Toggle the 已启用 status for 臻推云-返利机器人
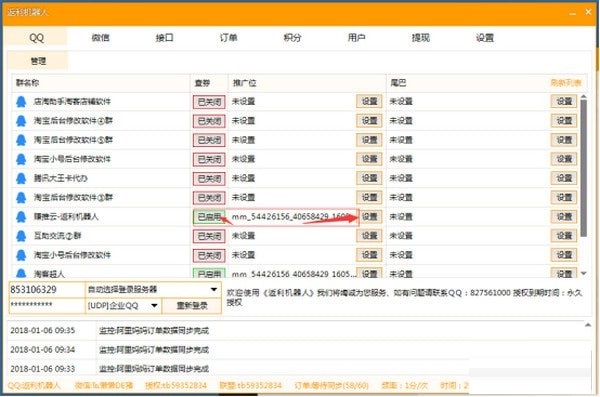600x397 pixels. 209,217
